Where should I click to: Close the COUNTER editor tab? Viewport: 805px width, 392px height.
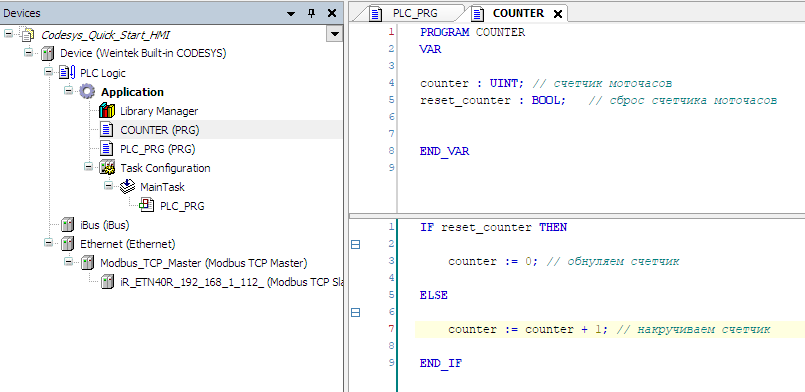coord(558,14)
